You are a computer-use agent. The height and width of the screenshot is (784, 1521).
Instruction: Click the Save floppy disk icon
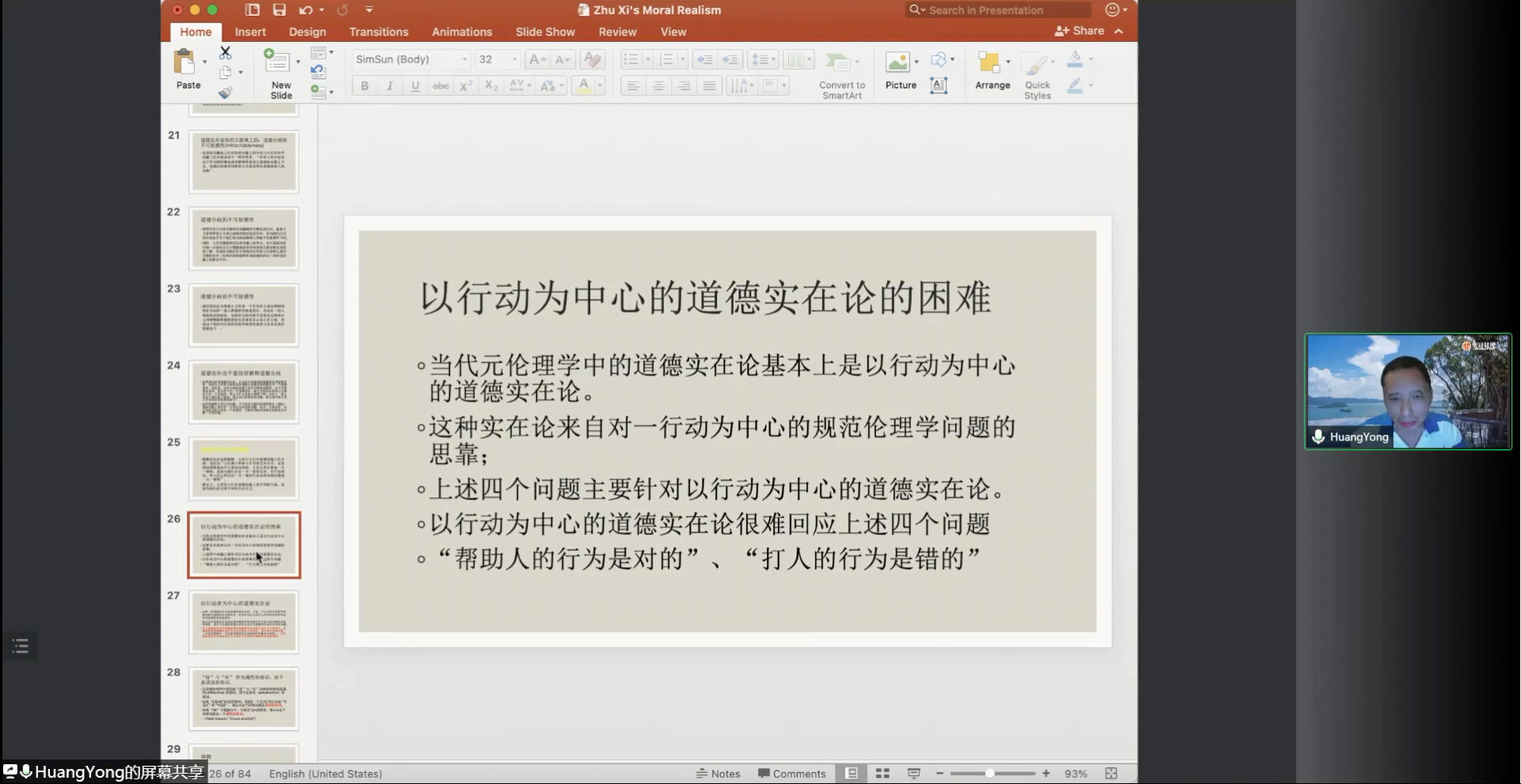279,10
